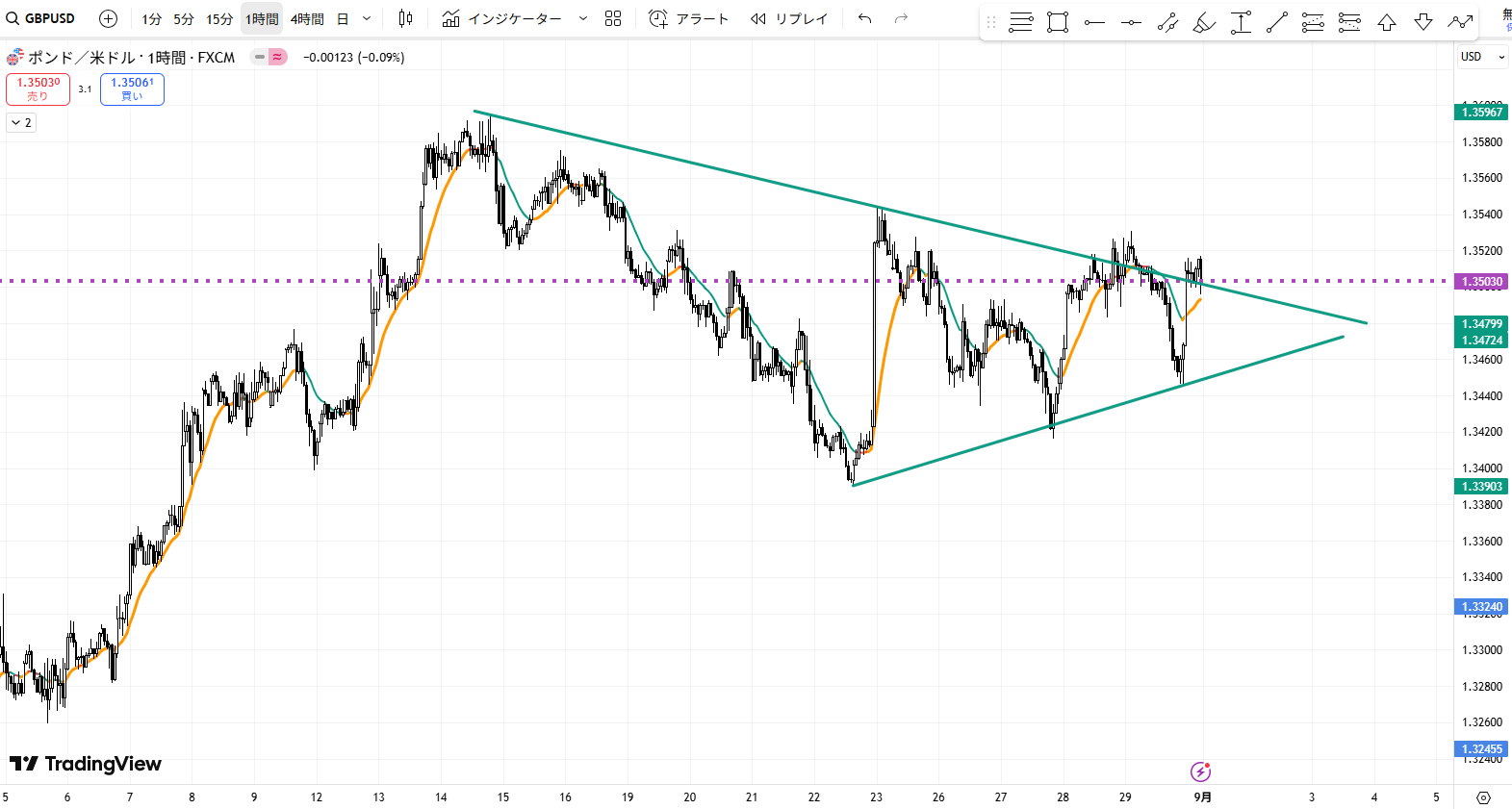Switch to 1分 timeframe
The height and width of the screenshot is (809, 1512).
(x=152, y=19)
